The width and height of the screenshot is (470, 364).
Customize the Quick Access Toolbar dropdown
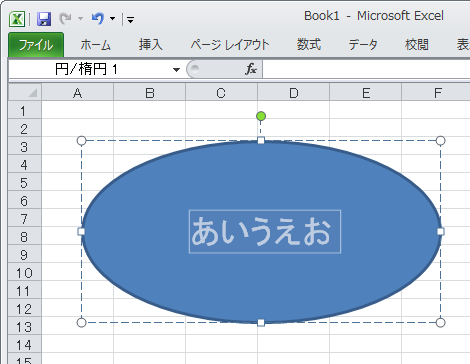[x=131, y=20]
